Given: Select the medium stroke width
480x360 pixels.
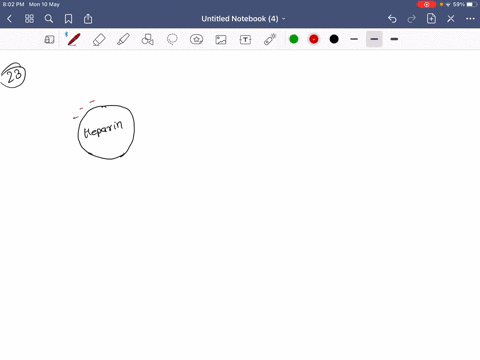Looking at the screenshot, I should coord(374,39).
